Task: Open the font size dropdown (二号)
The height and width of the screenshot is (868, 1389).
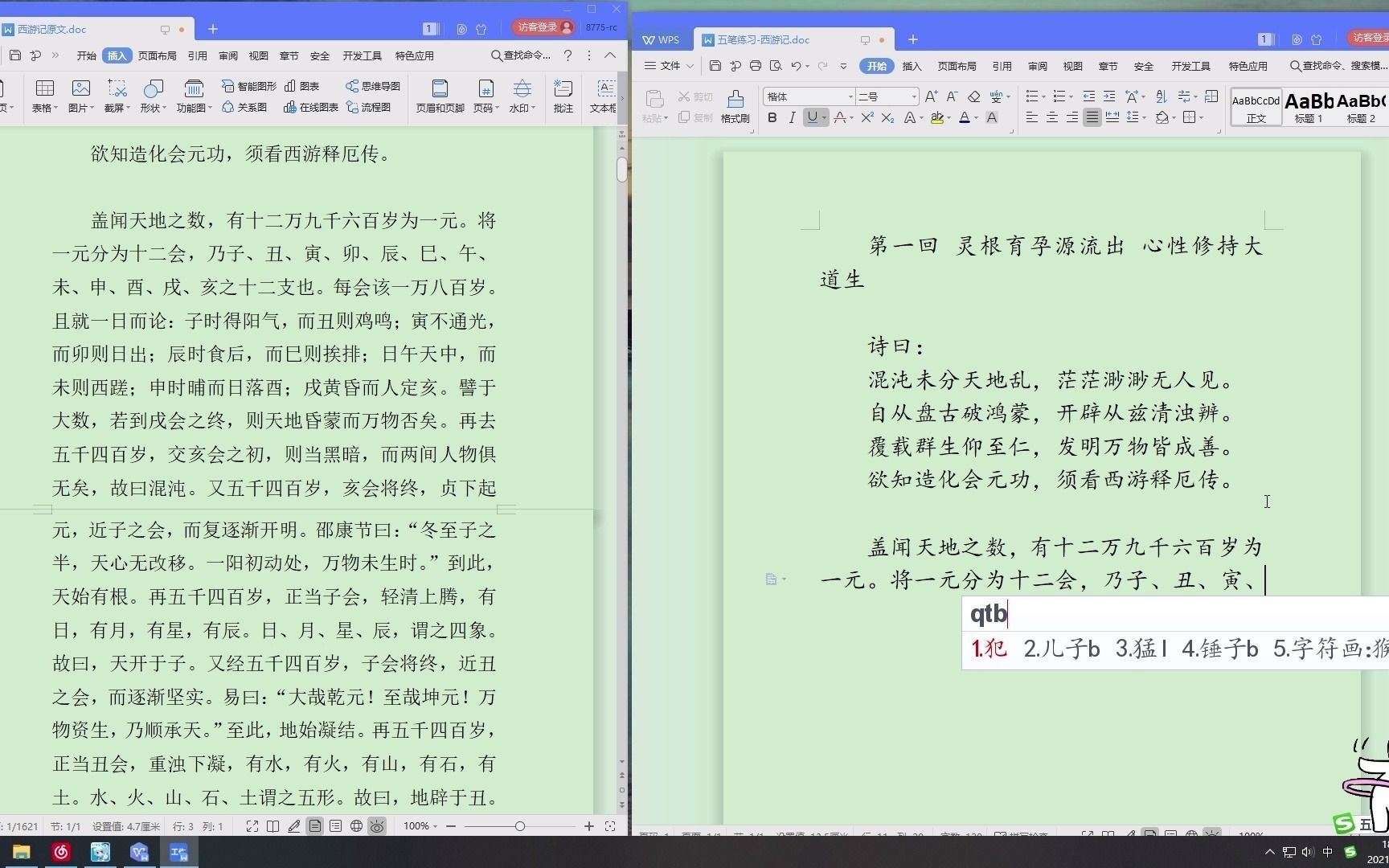Action: 914,96
